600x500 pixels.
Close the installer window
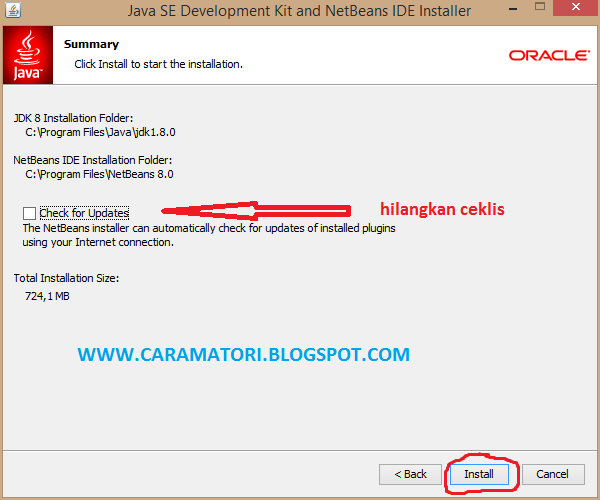pos(575,8)
